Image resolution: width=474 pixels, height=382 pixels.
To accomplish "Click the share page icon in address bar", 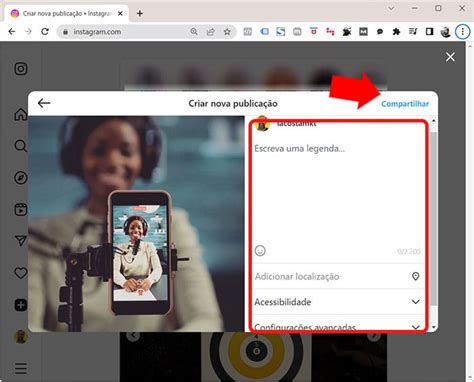I will tap(211, 32).
